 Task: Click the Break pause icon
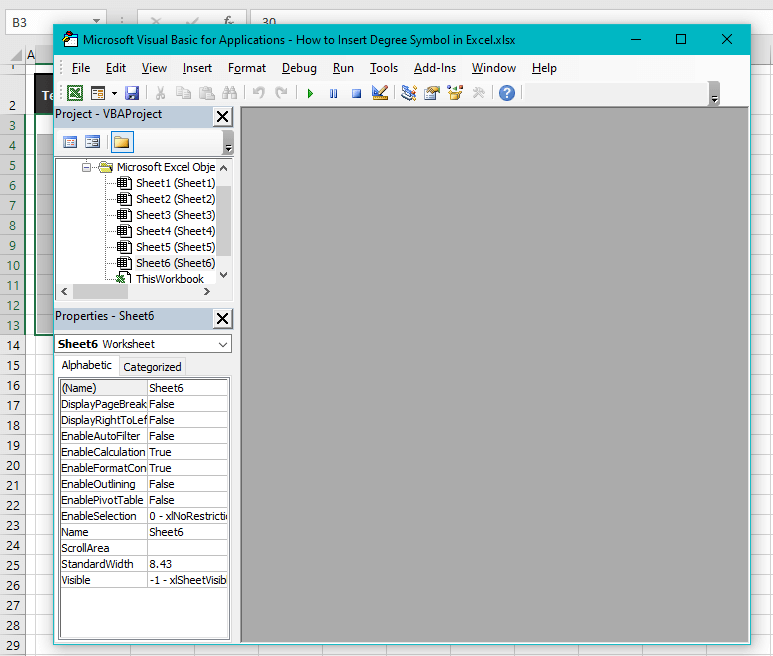pyautogui.click(x=333, y=93)
